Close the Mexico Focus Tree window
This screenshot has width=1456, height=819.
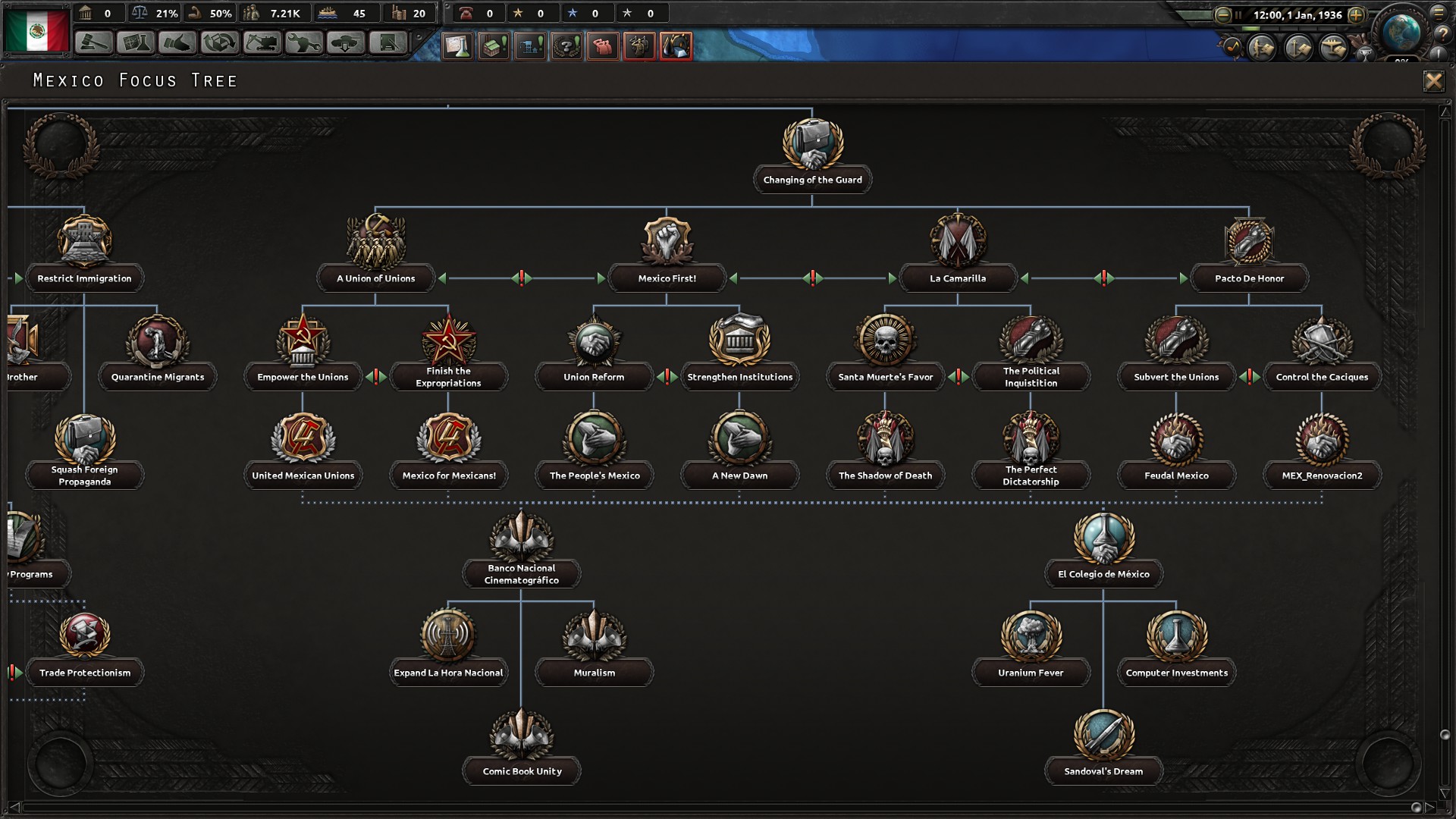1433,81
